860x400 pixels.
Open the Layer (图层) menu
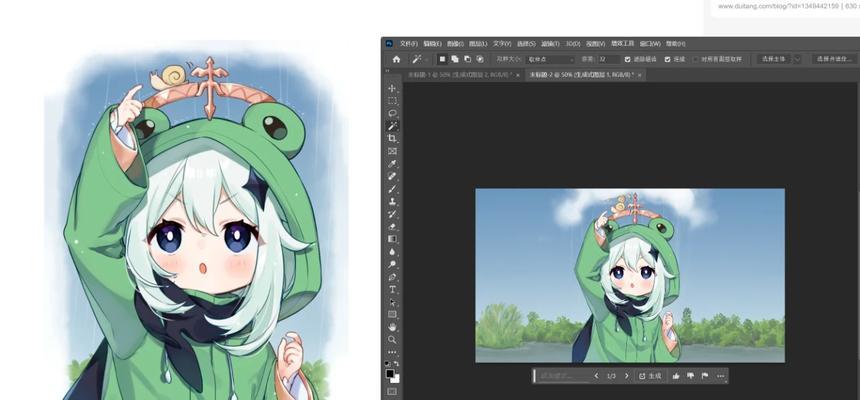click(x=478, y=44)
